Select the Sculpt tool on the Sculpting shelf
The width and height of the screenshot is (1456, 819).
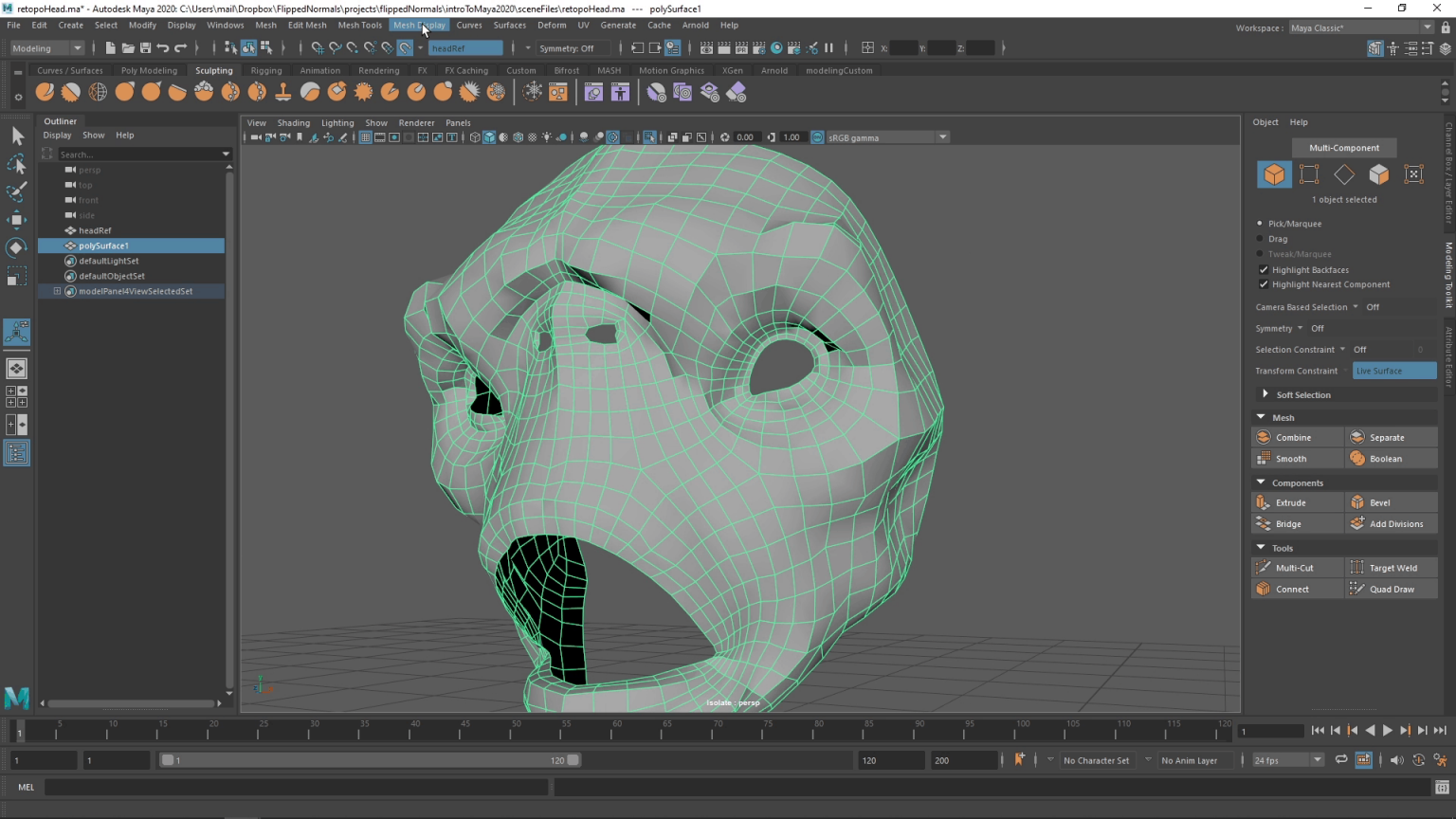tap(45, 91)
